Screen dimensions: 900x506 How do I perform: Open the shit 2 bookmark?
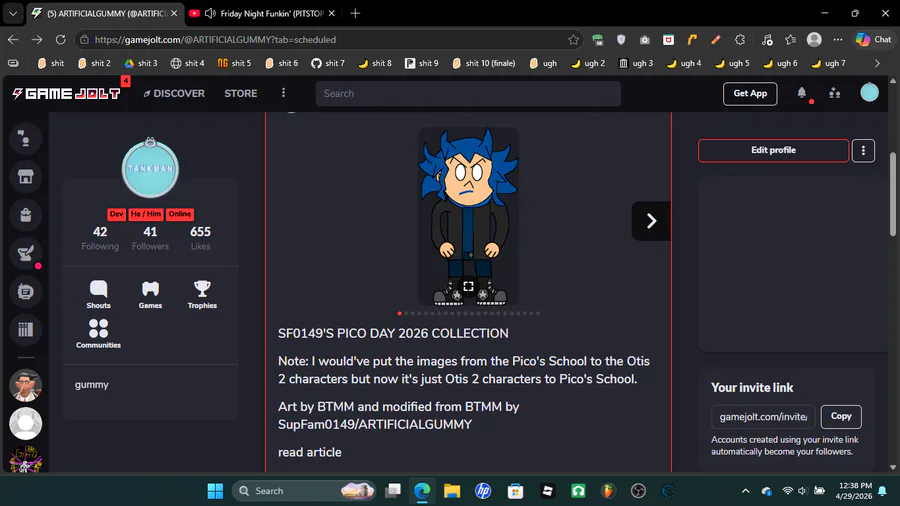[94, 63]
